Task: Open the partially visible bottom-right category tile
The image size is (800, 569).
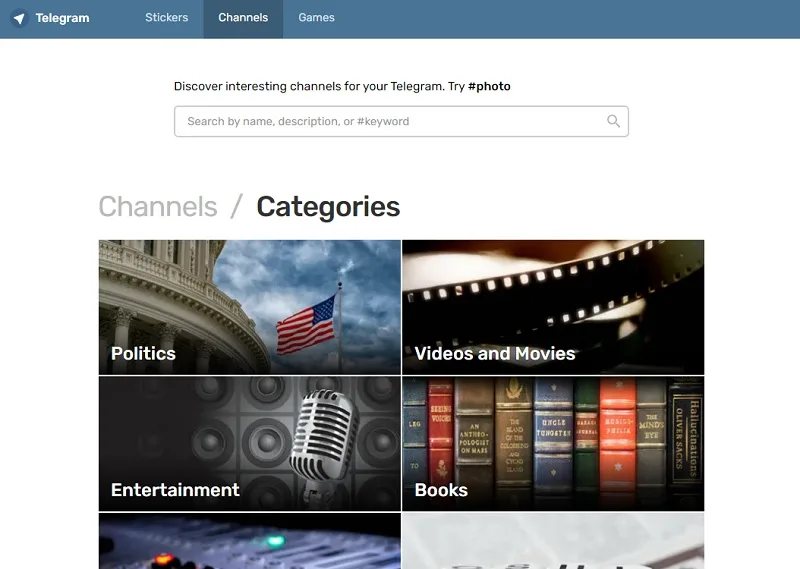Action: (553, 541)
